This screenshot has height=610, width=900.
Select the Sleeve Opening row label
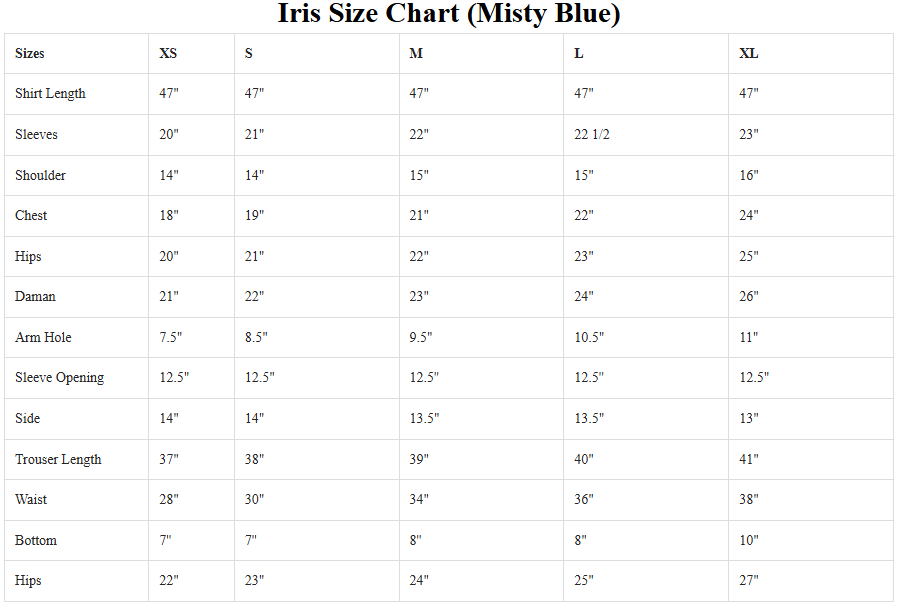(x=59, y=378)
